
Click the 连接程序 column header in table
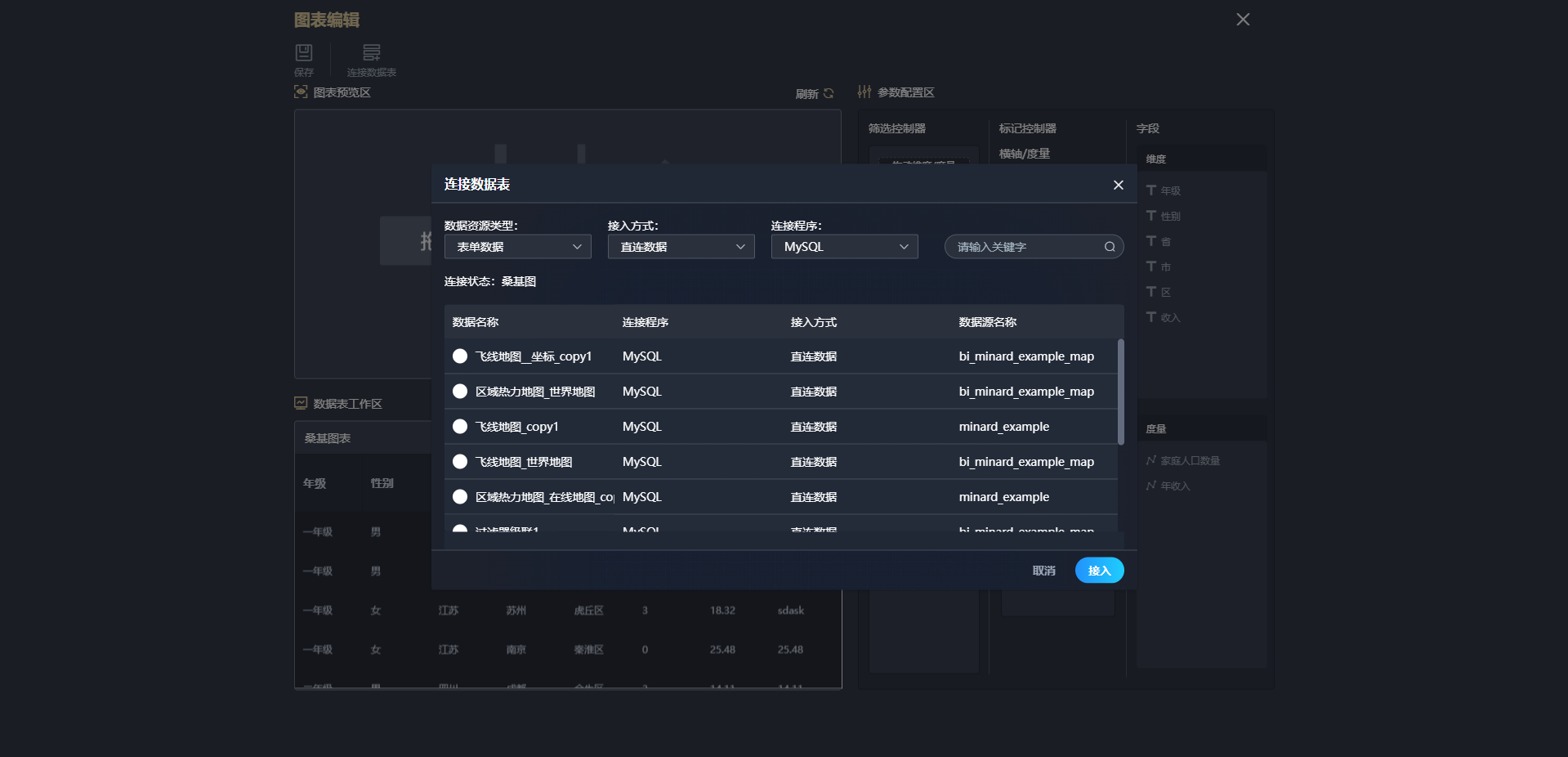coord(646,322)
